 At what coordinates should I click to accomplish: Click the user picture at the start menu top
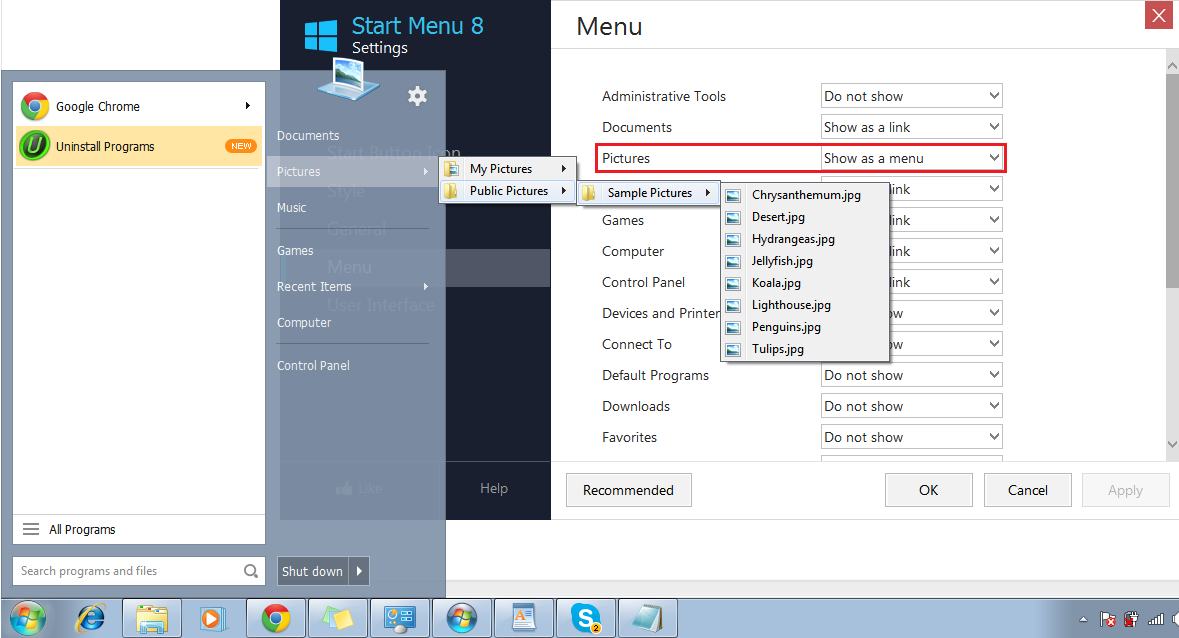click(x=348, y=79)
